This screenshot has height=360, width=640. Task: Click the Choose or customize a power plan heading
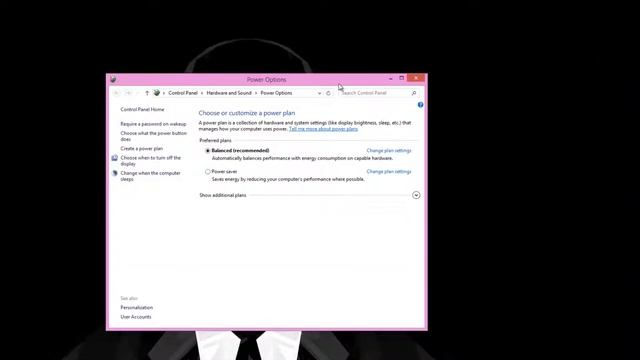[247, 113]
